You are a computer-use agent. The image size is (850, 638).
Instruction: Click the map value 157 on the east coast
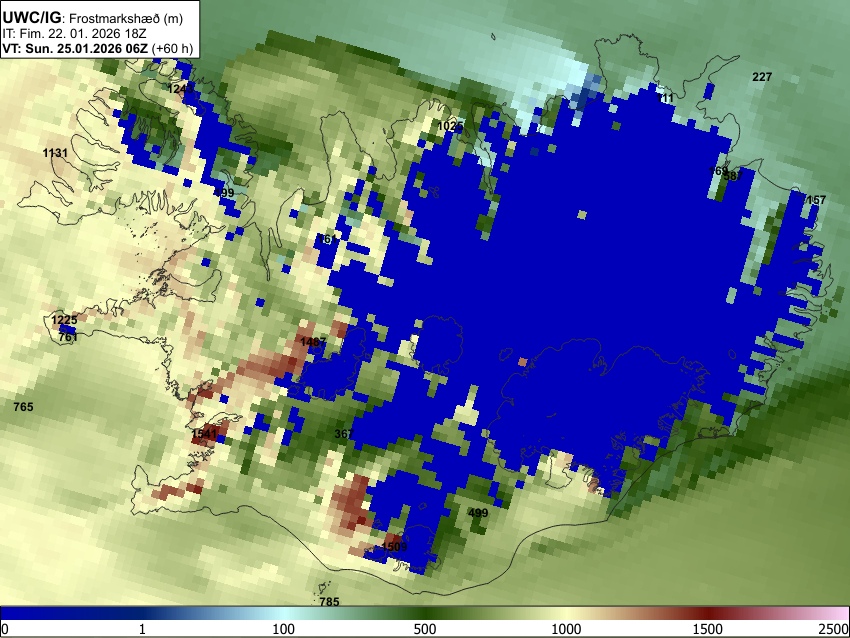tap(815, 200)
